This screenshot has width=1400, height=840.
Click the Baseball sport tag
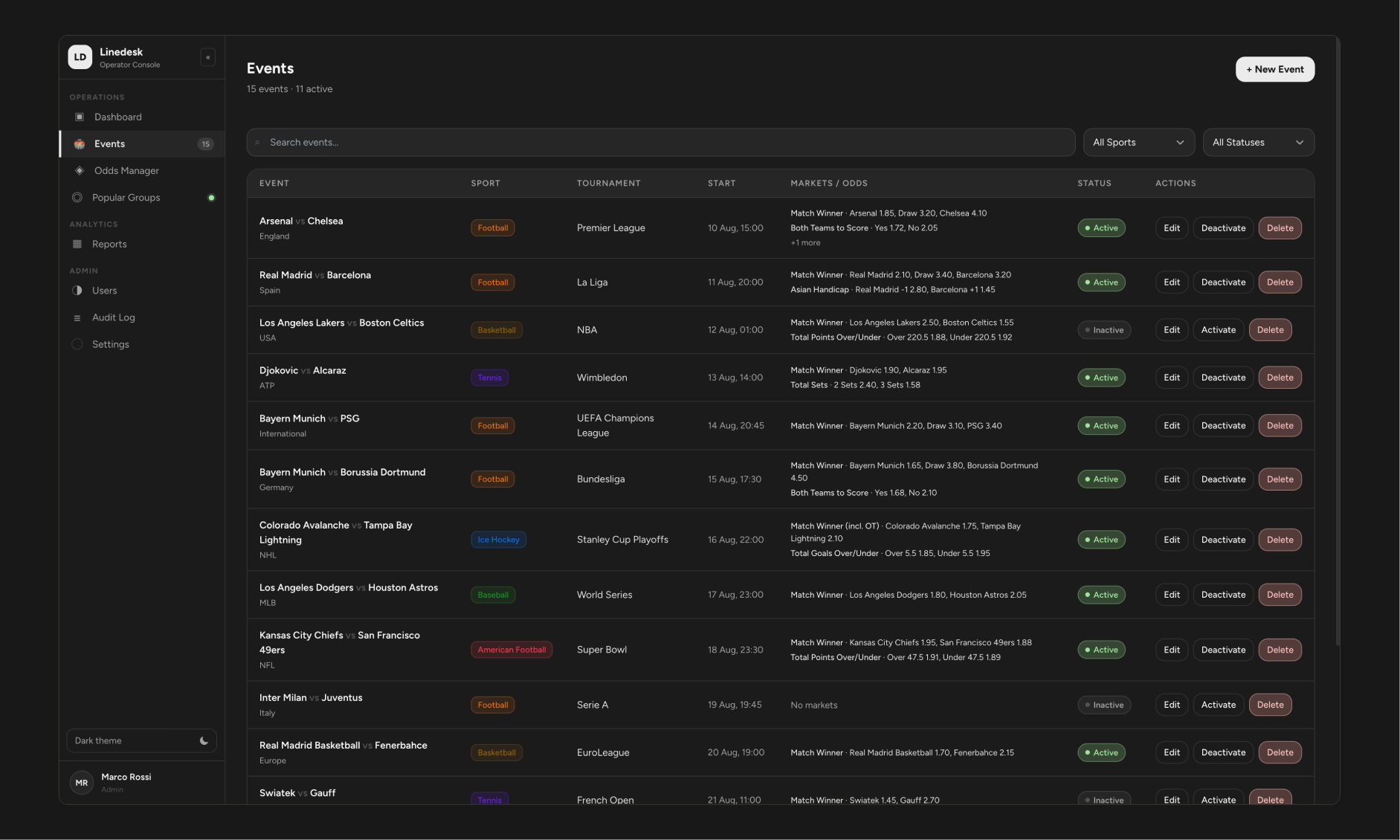[493, 595]
